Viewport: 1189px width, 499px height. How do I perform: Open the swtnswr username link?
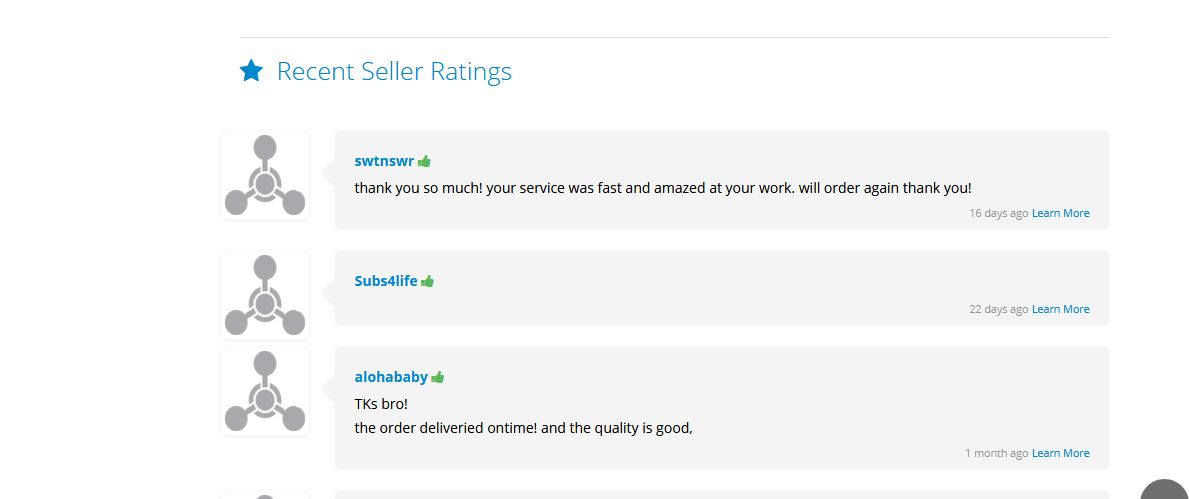tap(384, 161)
